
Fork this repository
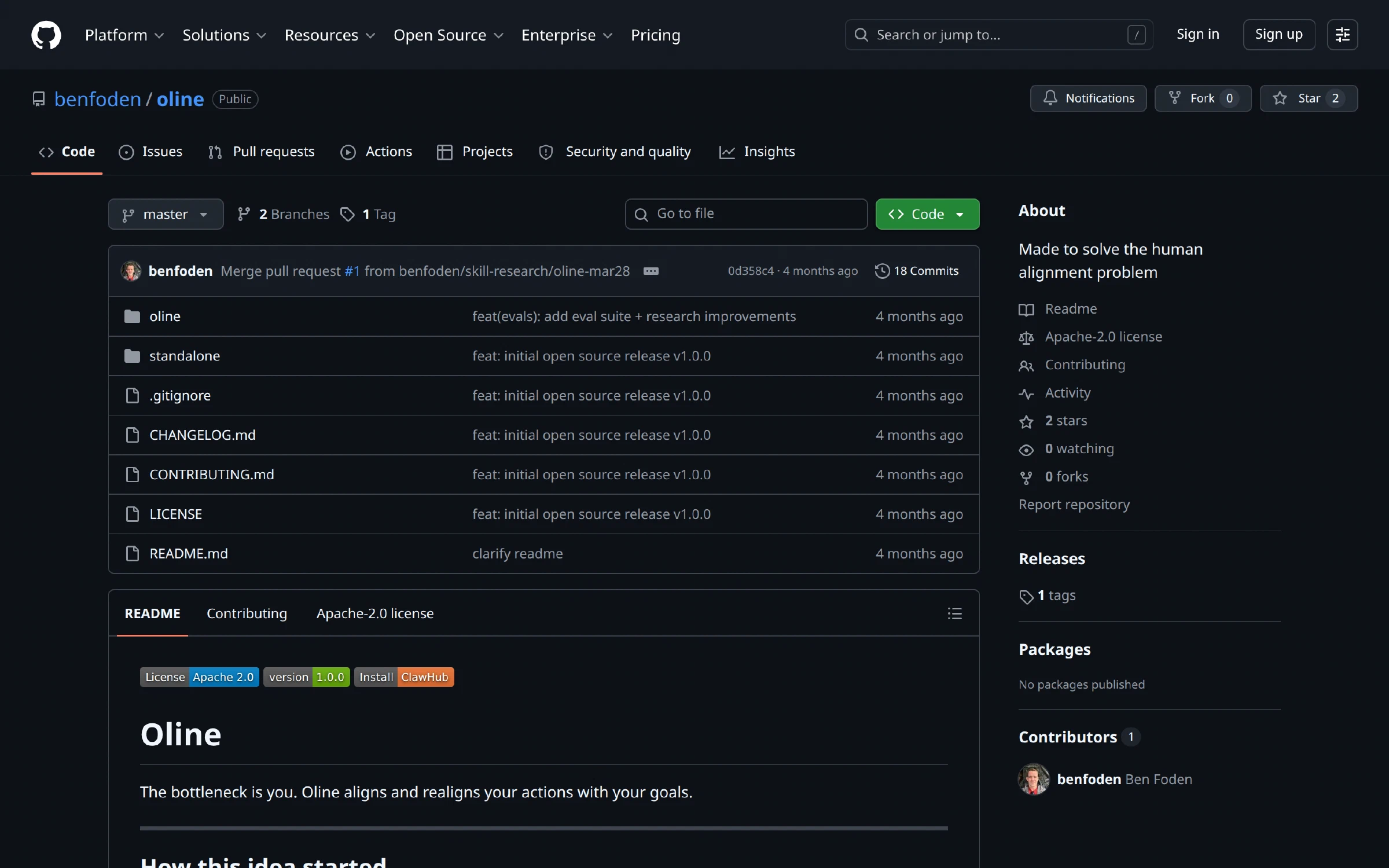pyautogui.click(x=1203, y=98)
